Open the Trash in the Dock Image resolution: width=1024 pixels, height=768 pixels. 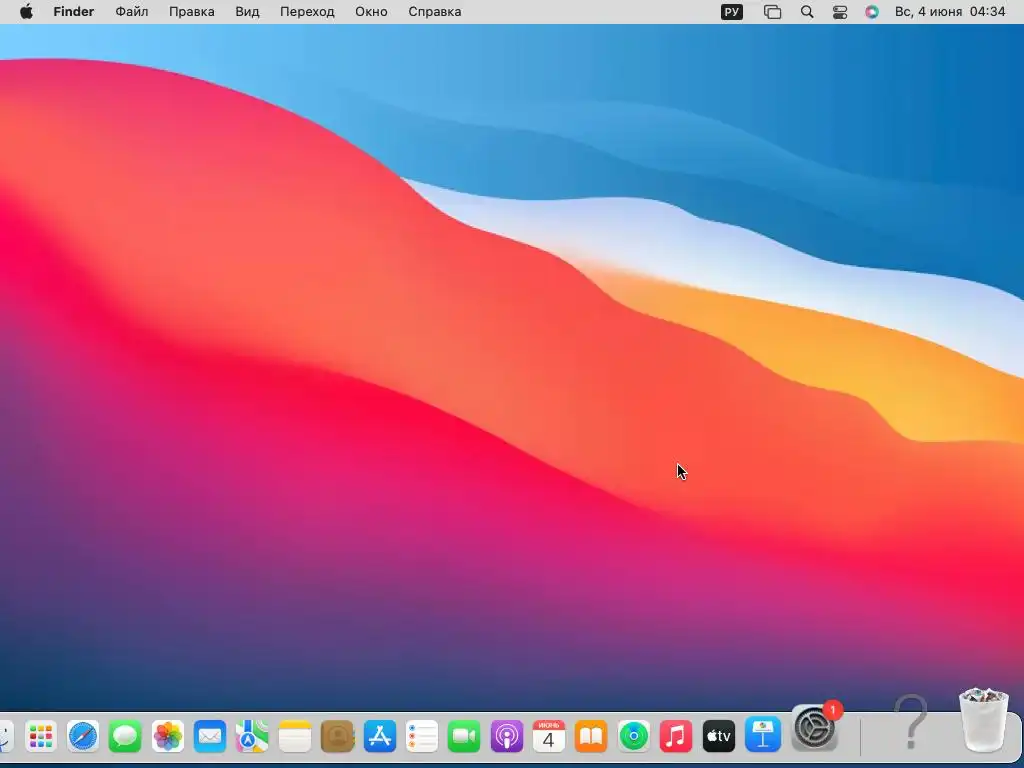(983, 720)
